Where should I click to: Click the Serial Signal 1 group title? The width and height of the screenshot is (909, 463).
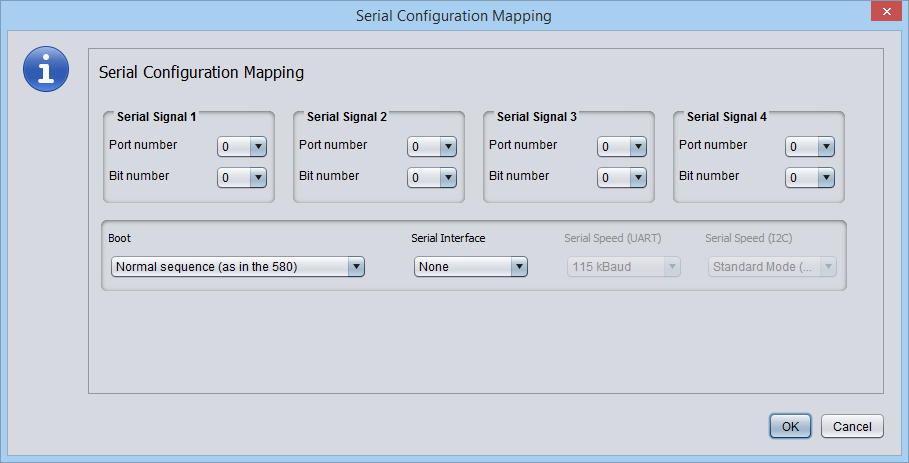157,117
